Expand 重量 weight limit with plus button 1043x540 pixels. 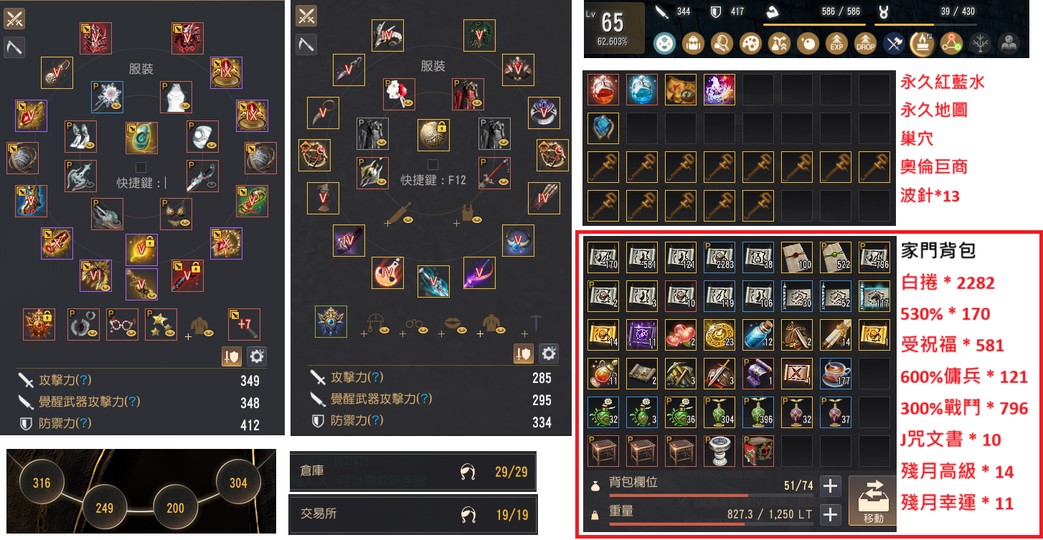[x=829, y=514]
